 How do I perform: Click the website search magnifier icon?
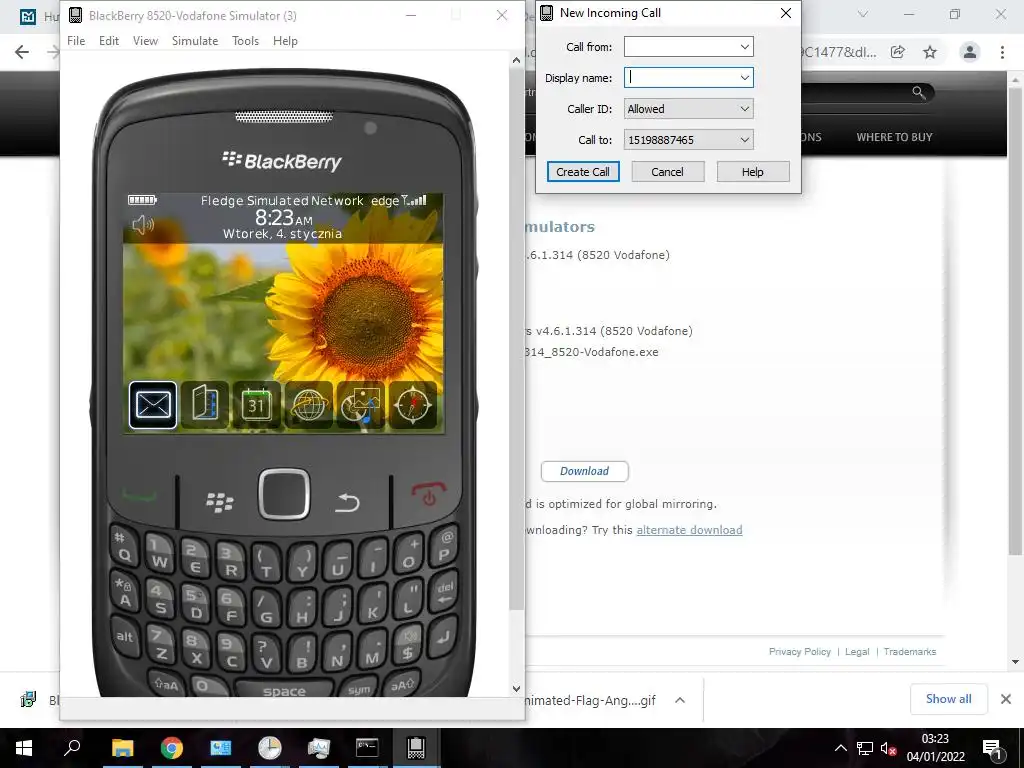click(x=919, y=93)
